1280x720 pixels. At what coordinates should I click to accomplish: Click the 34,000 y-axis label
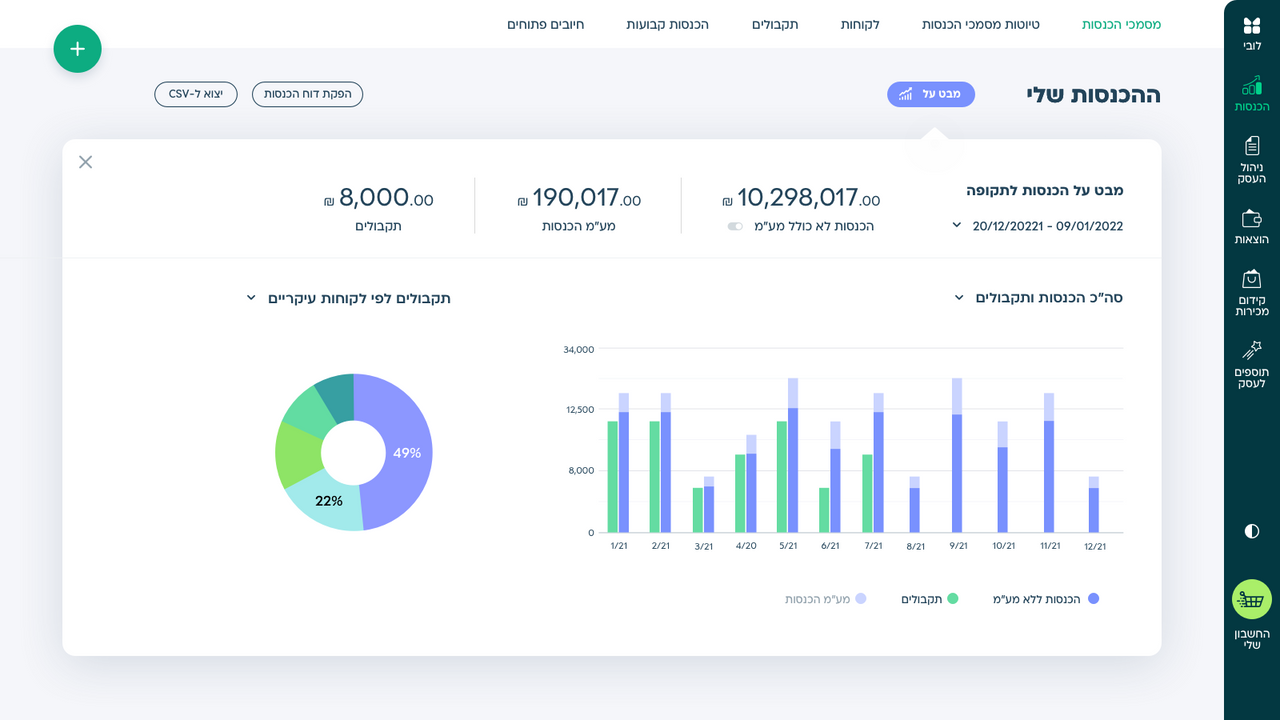(x=579, y=349)
